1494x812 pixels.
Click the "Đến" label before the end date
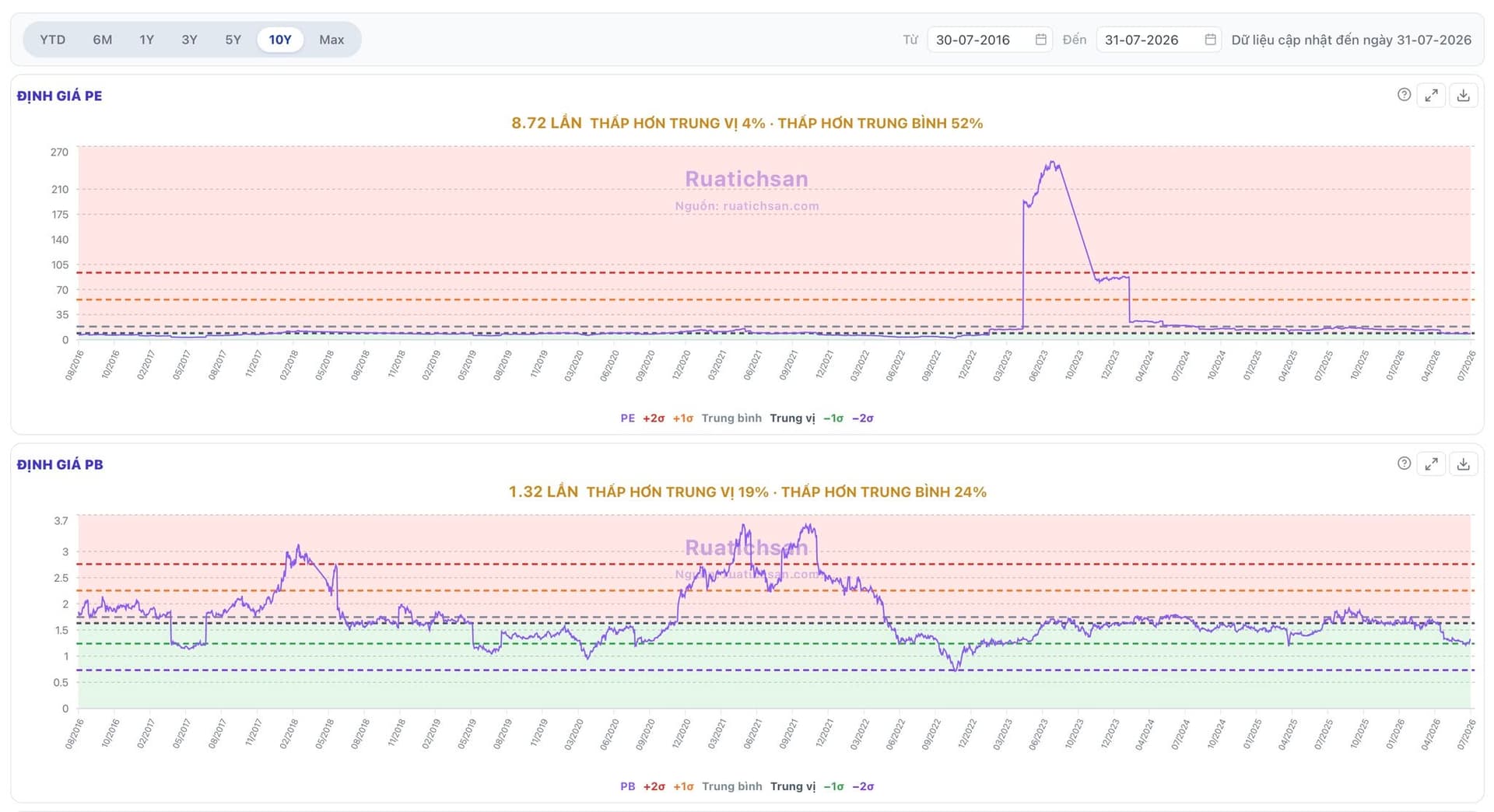point(1075,40)
